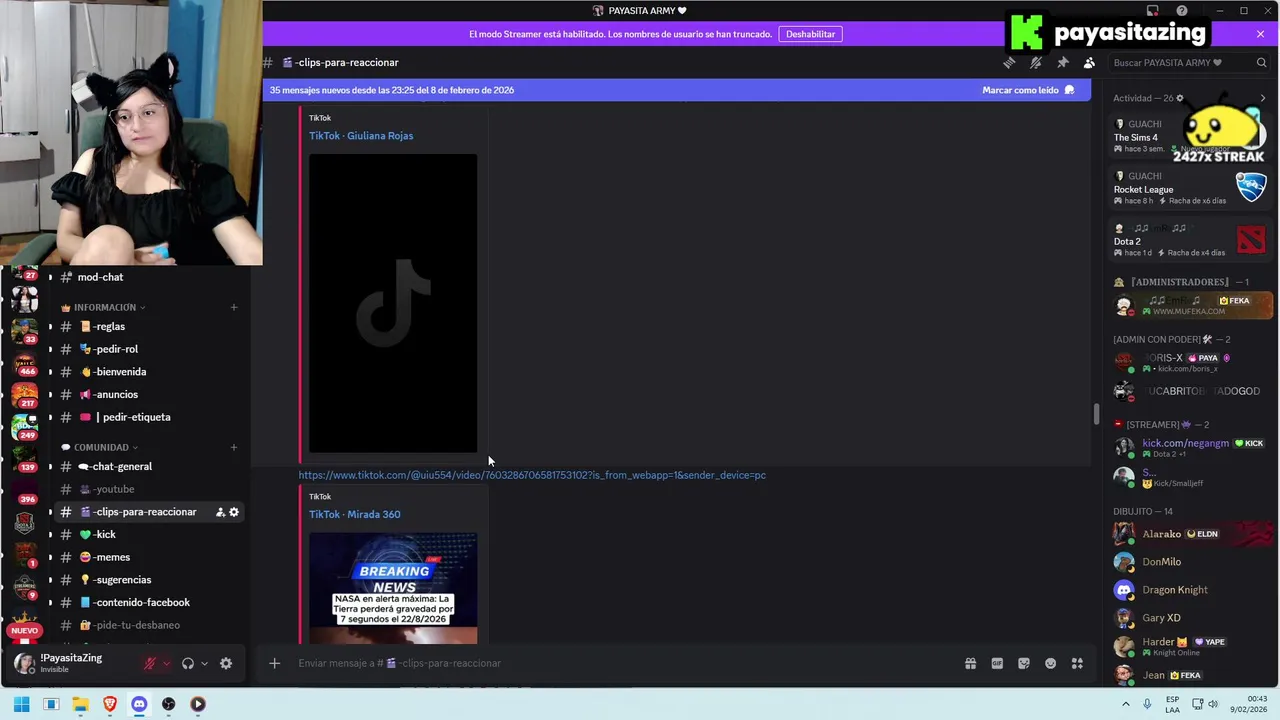This screenshot has width=1280, height=720.
Task: Open the tiktok.com @uiu554 video URL
Action: click(532, 475)
